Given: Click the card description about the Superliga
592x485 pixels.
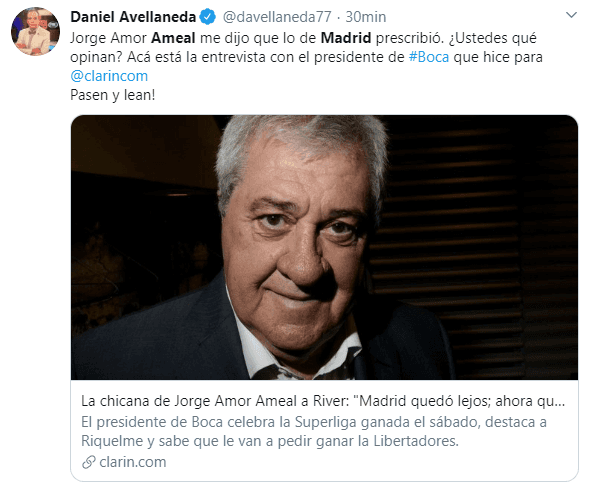Looking at the screenshot, I should (x=314, y=431).
